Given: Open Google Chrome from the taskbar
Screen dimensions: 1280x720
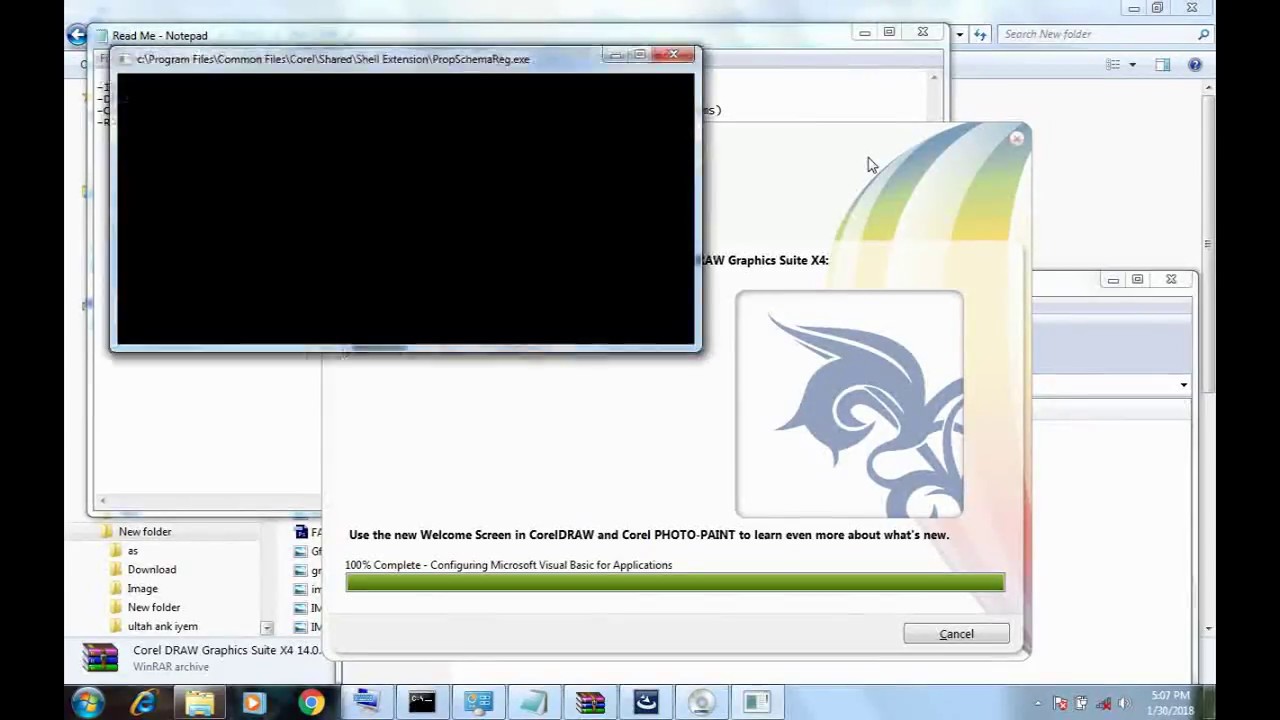Looking at the screenshot, I should (x=311, y=703).
